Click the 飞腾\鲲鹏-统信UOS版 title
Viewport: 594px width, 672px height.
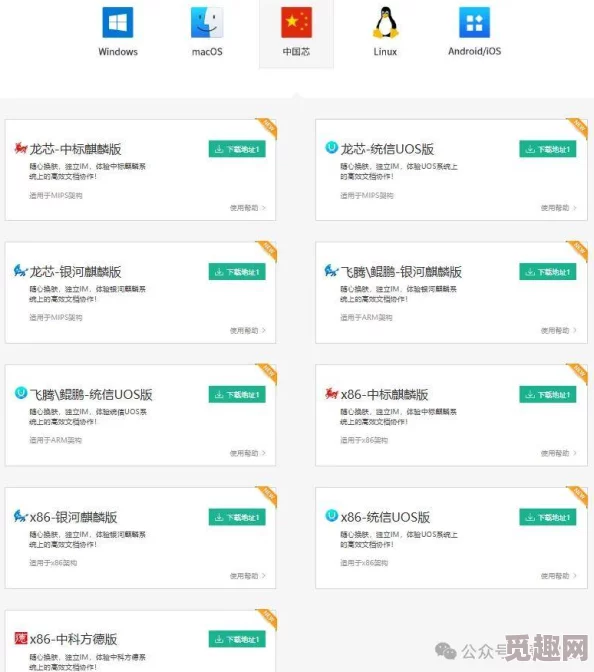point(91,394)
